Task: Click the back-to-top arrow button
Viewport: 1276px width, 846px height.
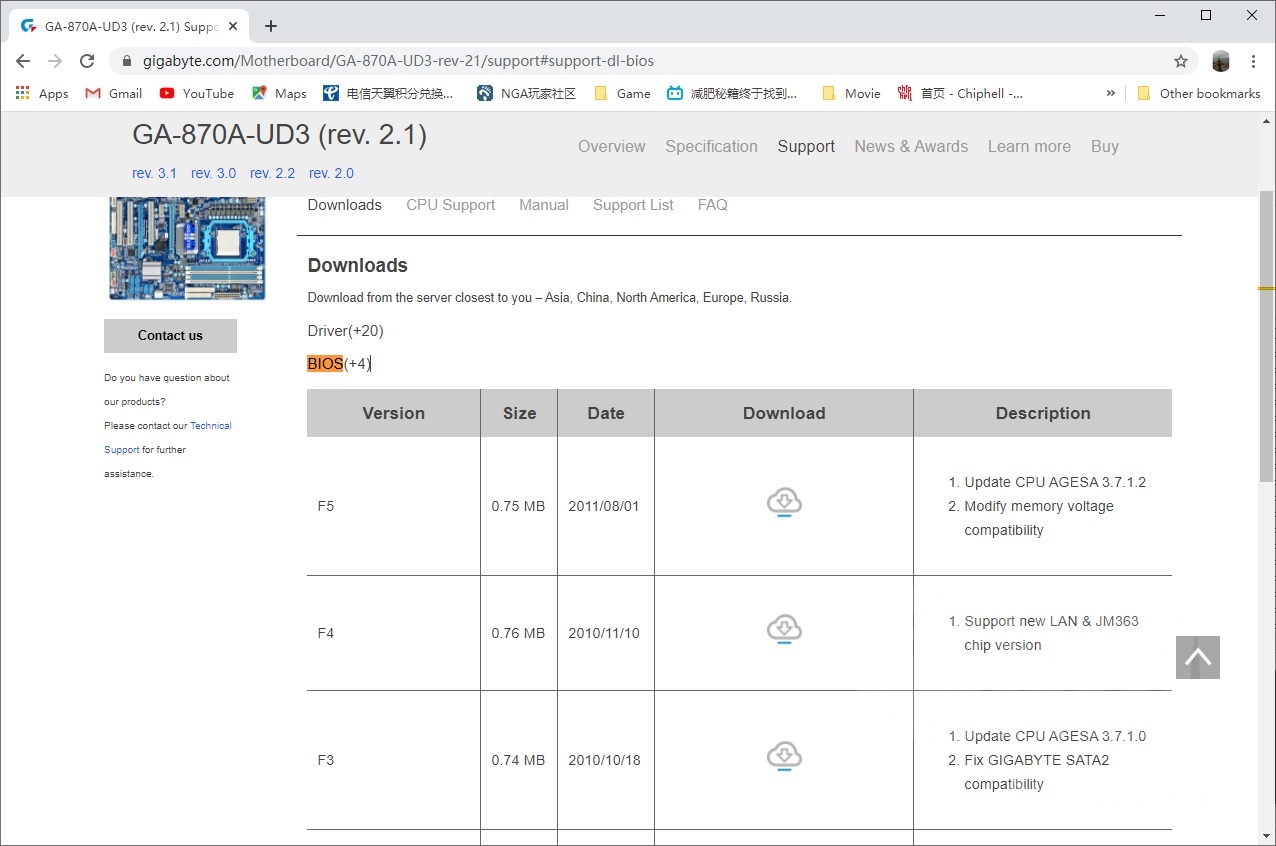Action: (x=1197, y=657)
